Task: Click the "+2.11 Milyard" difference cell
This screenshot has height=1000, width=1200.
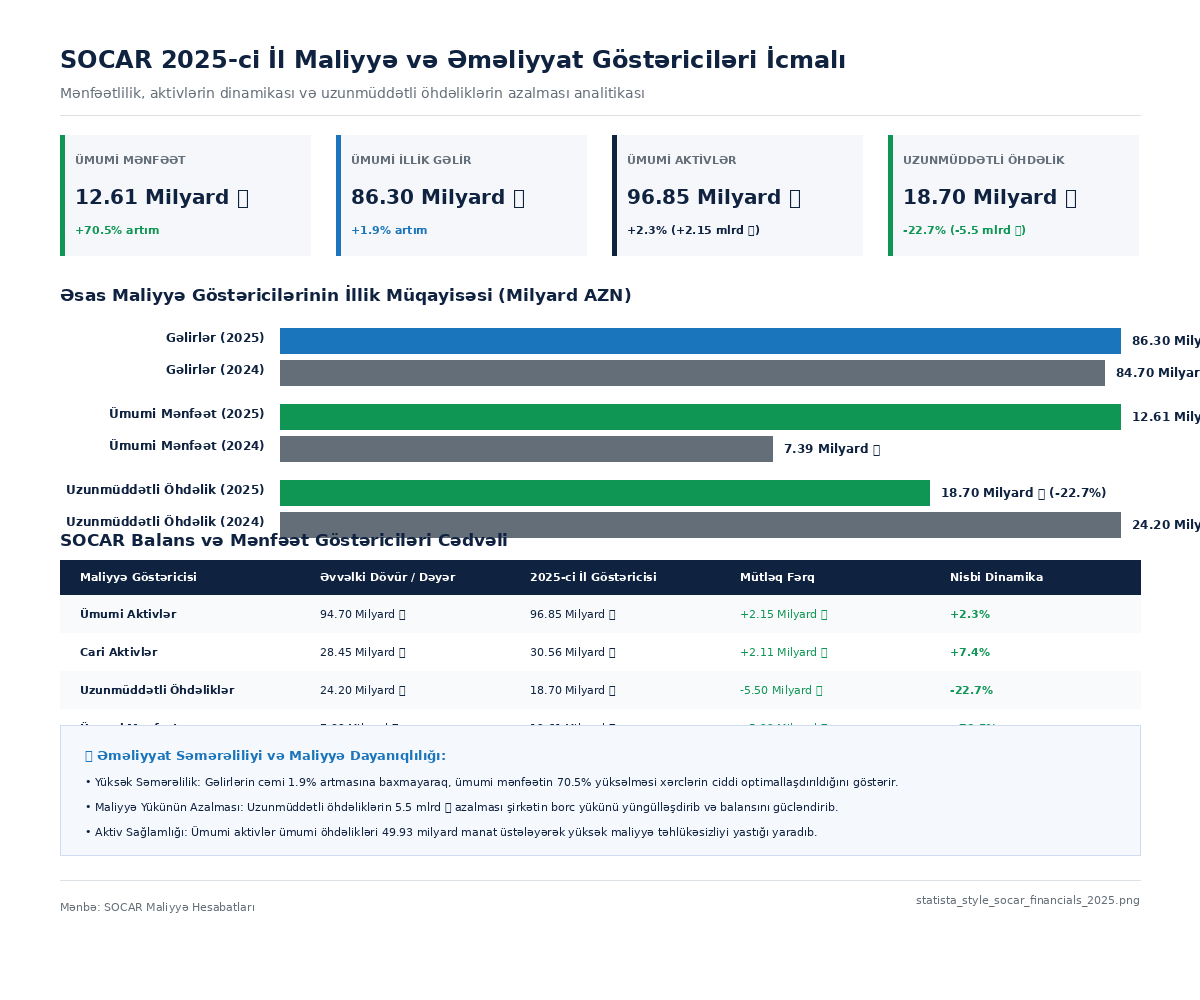Action: tap(784, 653)
